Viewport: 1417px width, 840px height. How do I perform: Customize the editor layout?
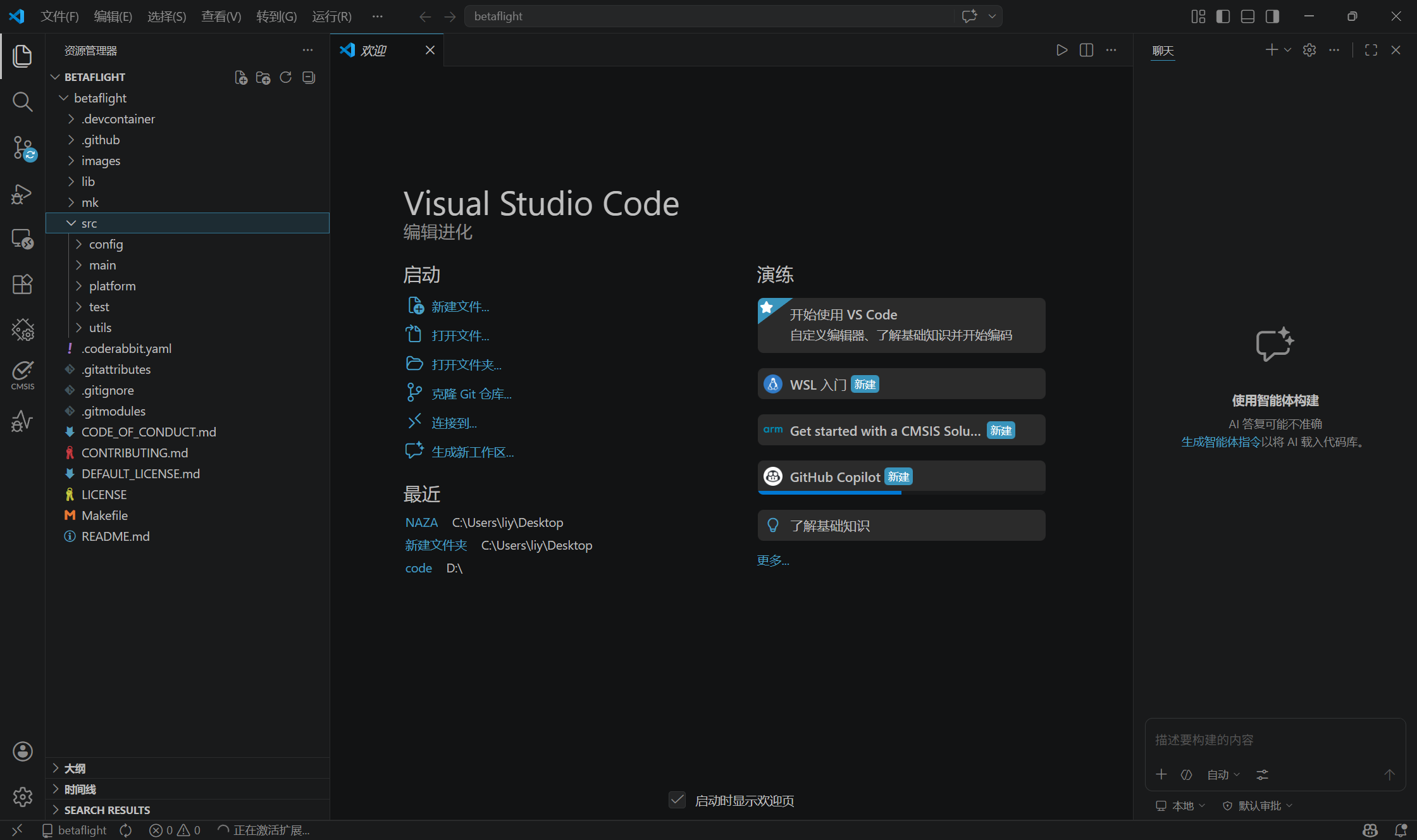(x=1198, y=16)
